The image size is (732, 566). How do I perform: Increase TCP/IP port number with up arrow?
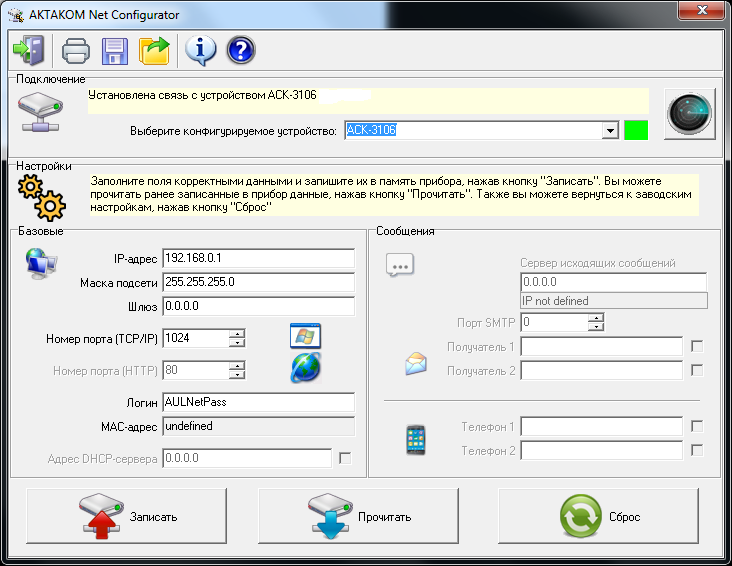pyautogui.click(x=237, y=333)
